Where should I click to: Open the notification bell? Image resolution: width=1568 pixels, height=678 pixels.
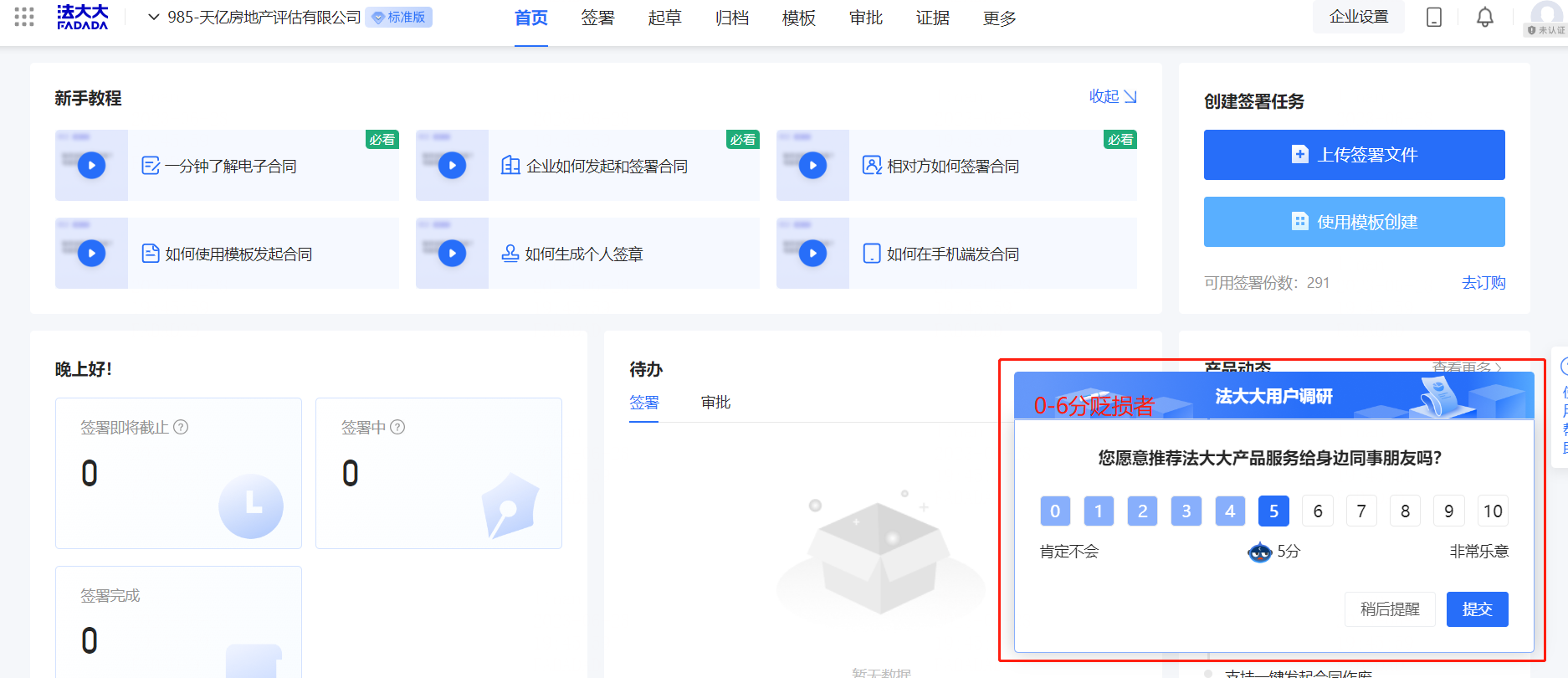[1485, 17]
